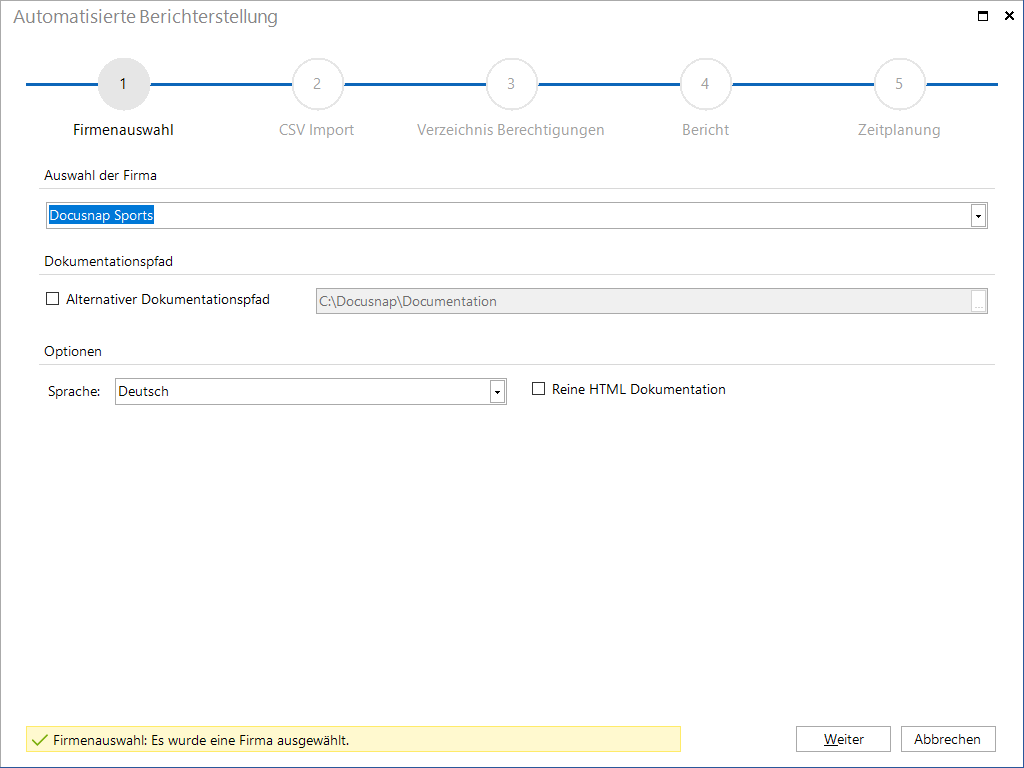The image size is (1024, 768).
Task: Click the Deutsch language combo box
Action: coord(311,392)
